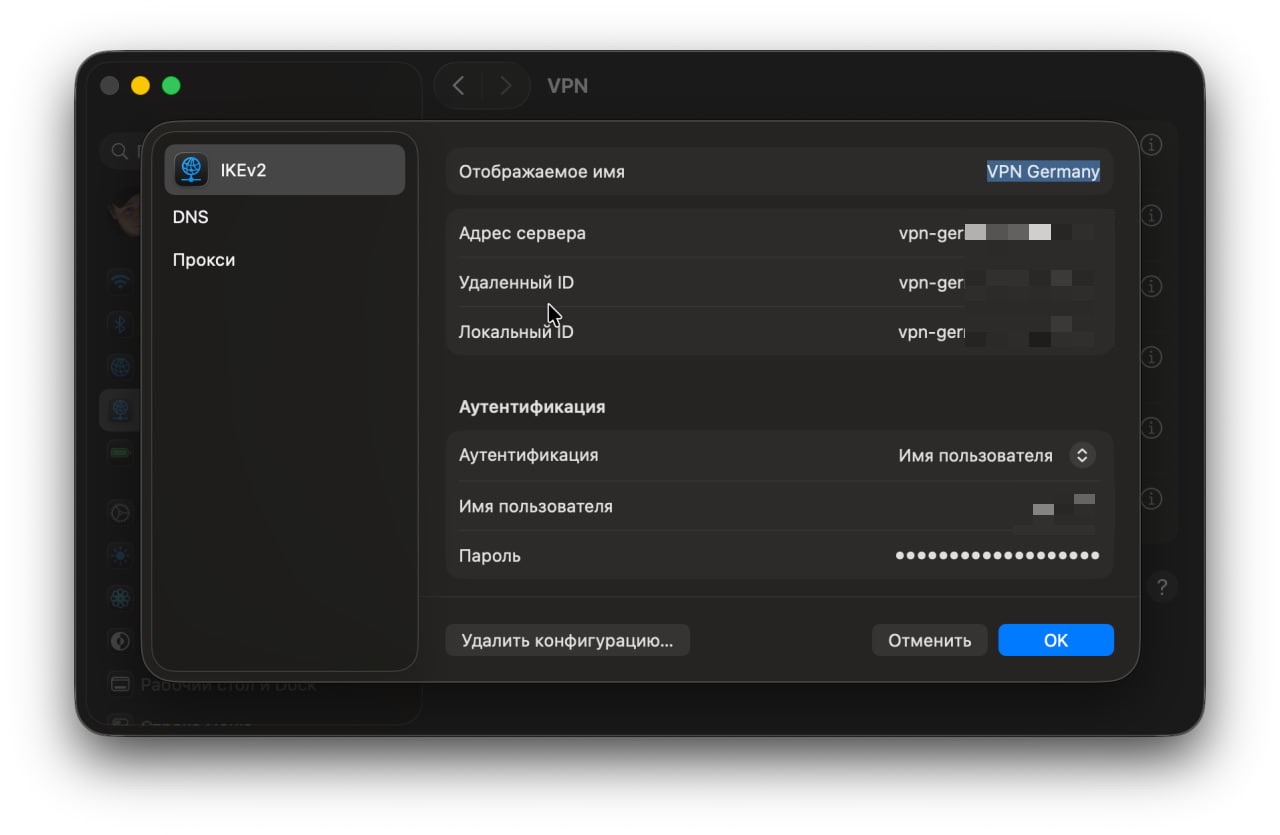Click the Network globe icon in the sidebar
The height and width of the screenshot is (835, 1280).
coord(120,366)
